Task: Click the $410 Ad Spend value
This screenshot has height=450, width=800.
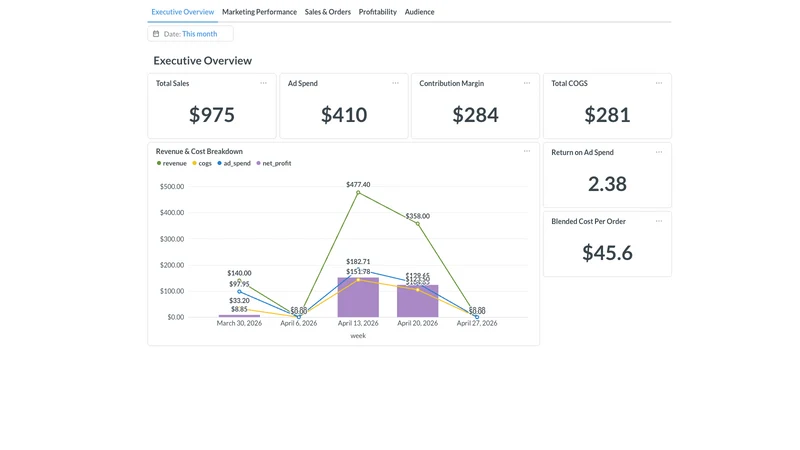Action: pyautogui.click(x=344, y=115)
